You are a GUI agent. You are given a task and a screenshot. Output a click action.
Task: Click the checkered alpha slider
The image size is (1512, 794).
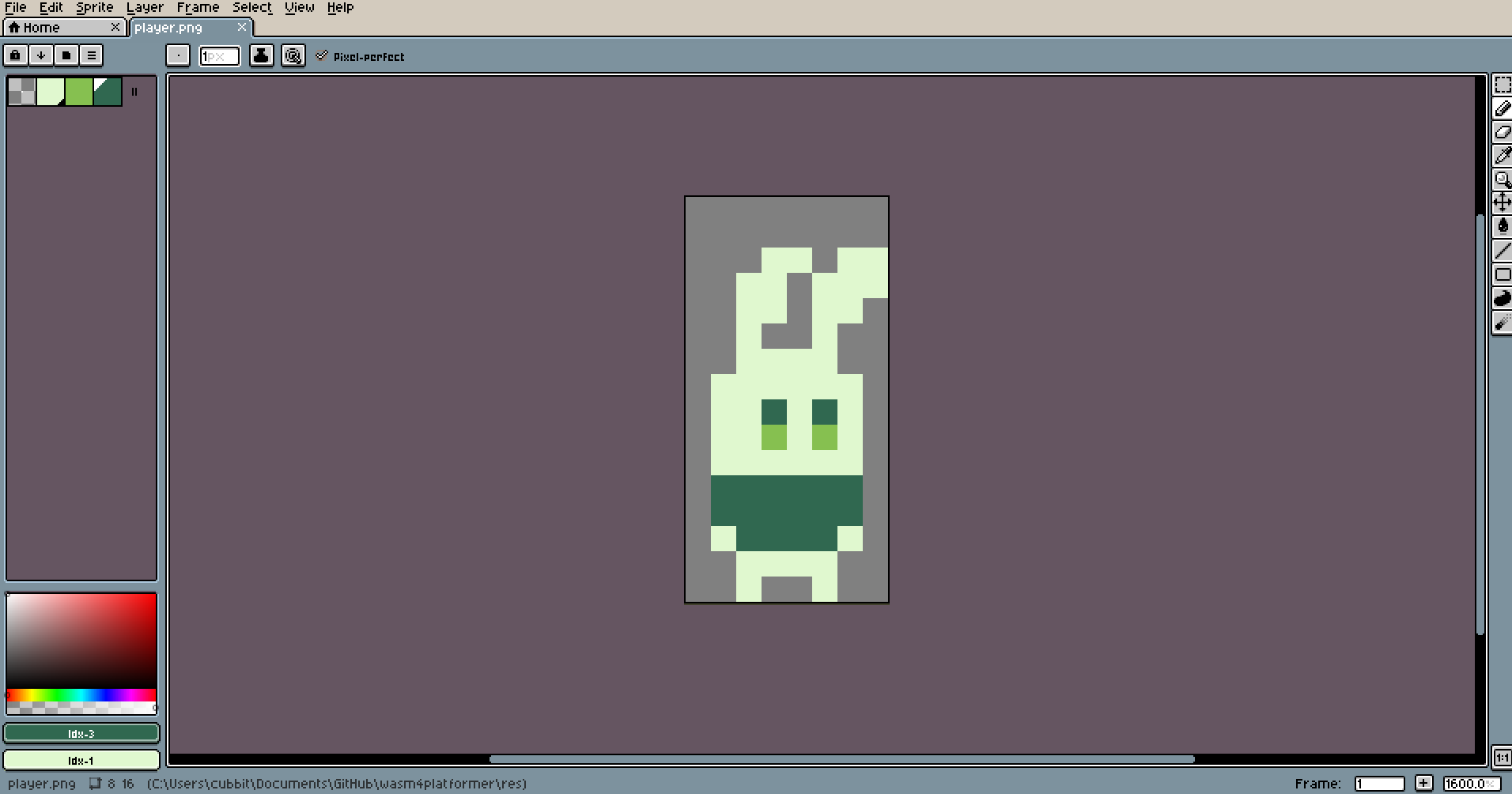click(81, 708)
